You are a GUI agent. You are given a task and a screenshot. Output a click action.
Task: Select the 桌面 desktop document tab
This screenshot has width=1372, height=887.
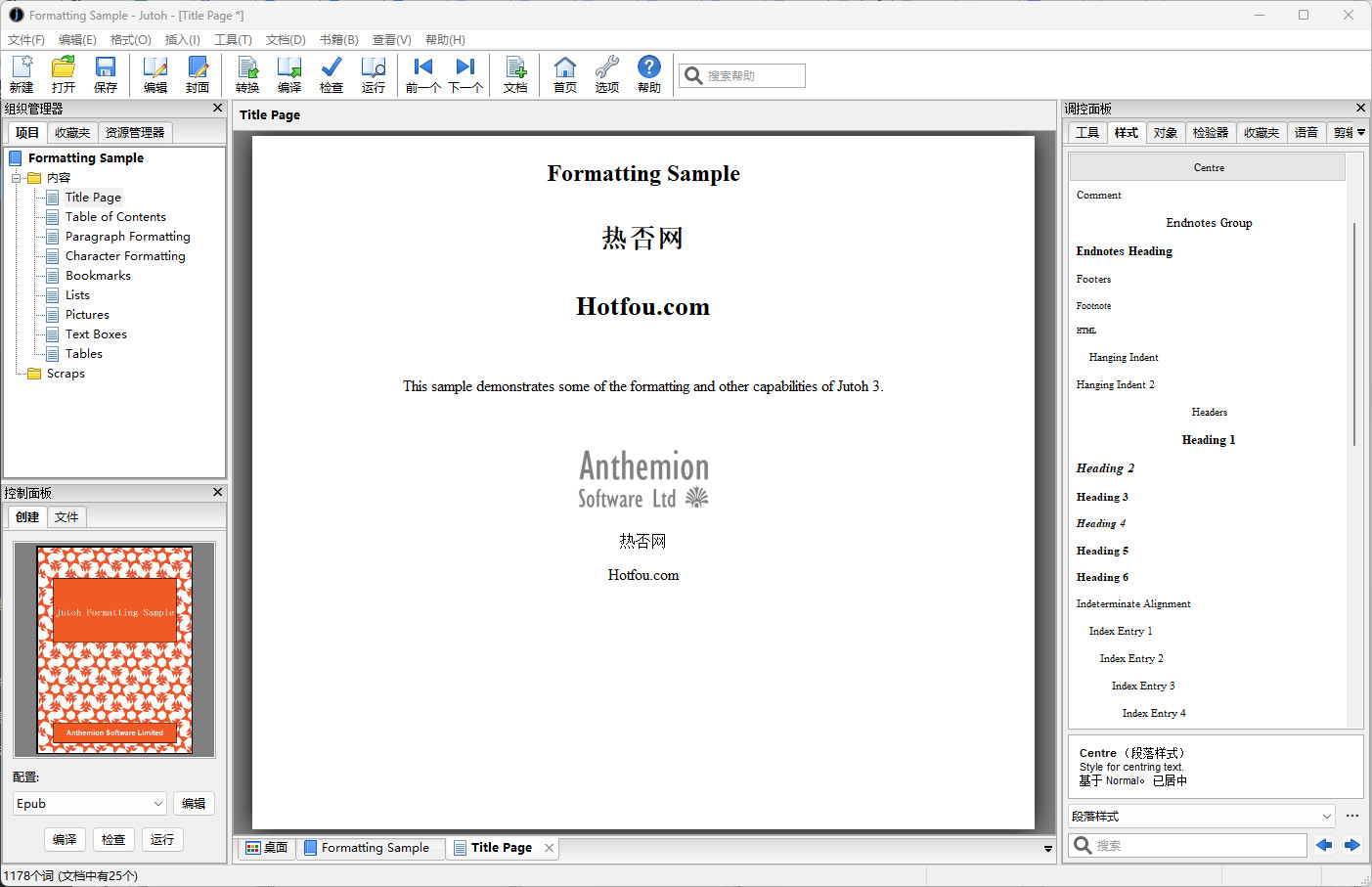click(x=267, y=848)
